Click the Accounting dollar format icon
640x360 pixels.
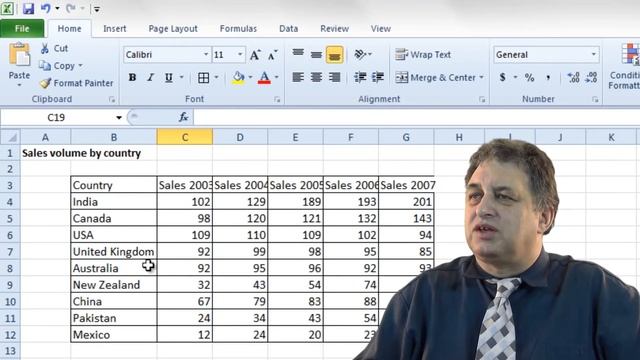[x=502, y=77]
